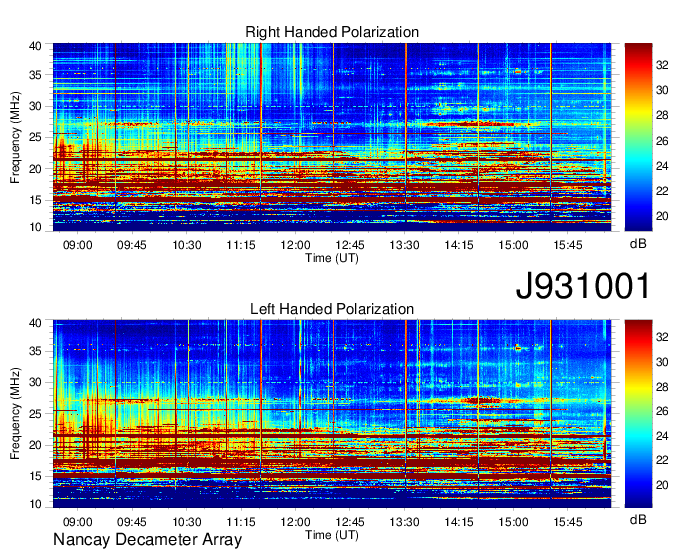Click the Right Handed Polarization title
680x552 pixels.
(332, 32)
